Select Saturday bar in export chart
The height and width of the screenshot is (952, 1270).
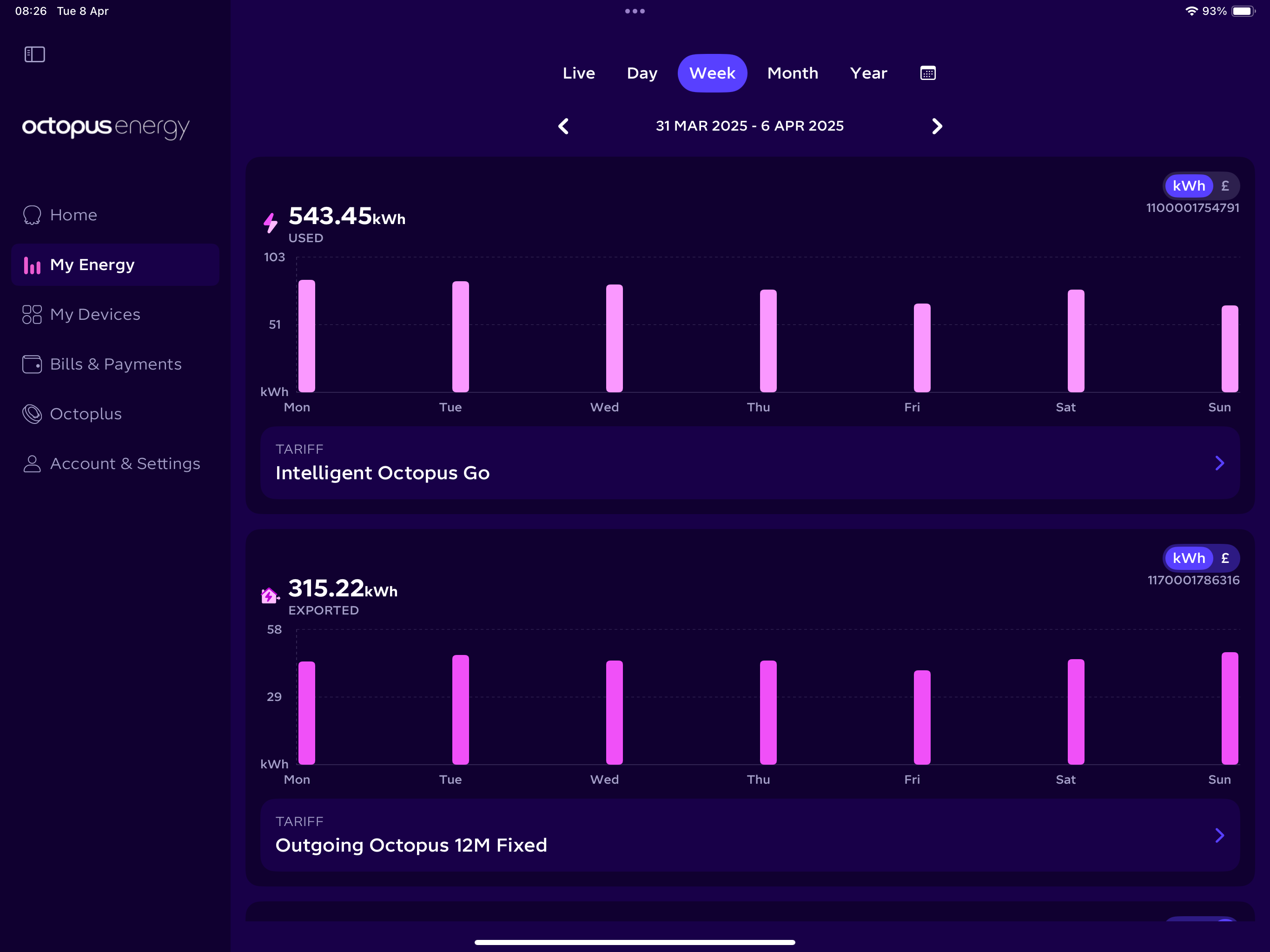click(1076, 711)
